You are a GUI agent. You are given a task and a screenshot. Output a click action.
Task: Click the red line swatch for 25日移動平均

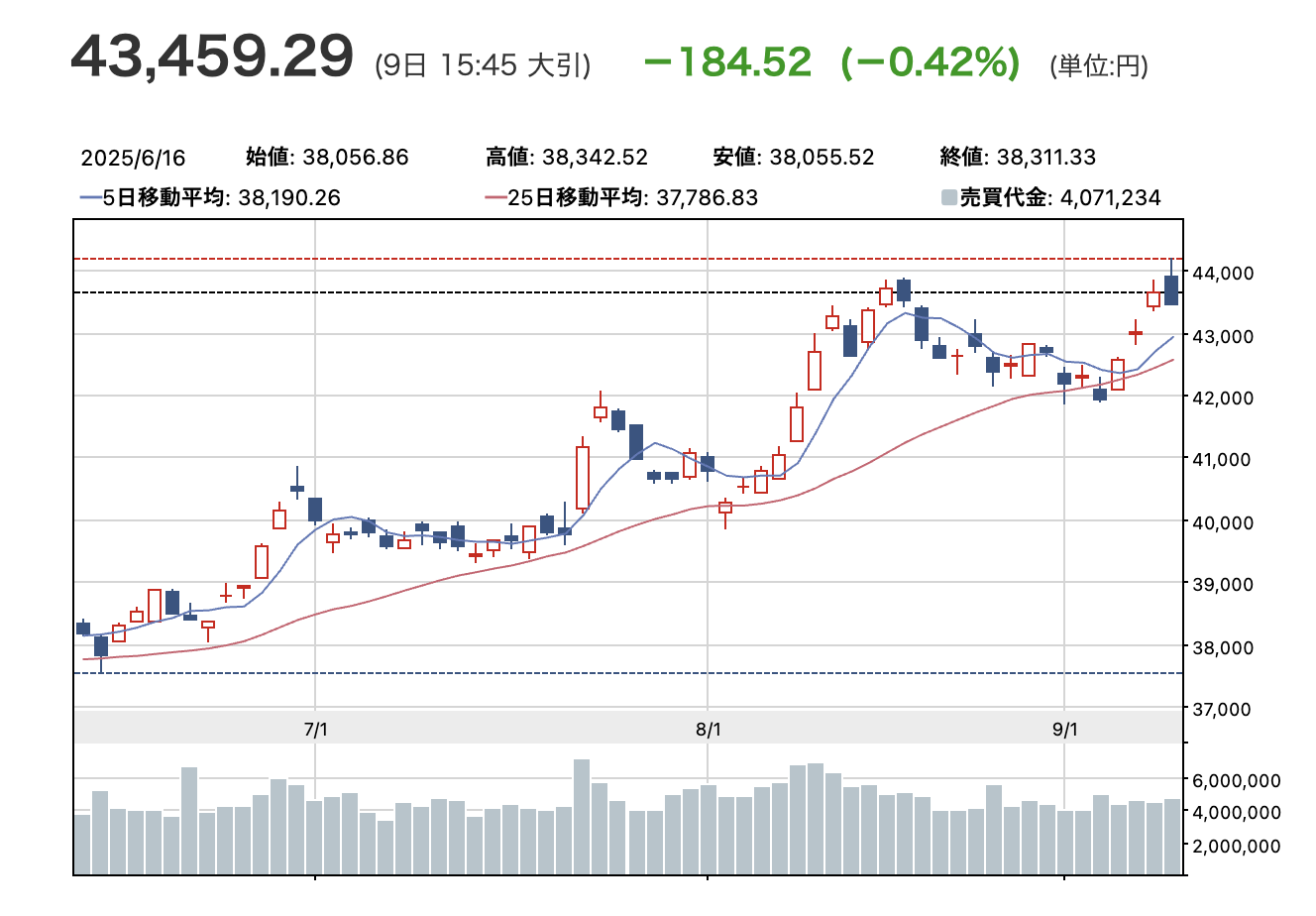(x=495, y=197)
